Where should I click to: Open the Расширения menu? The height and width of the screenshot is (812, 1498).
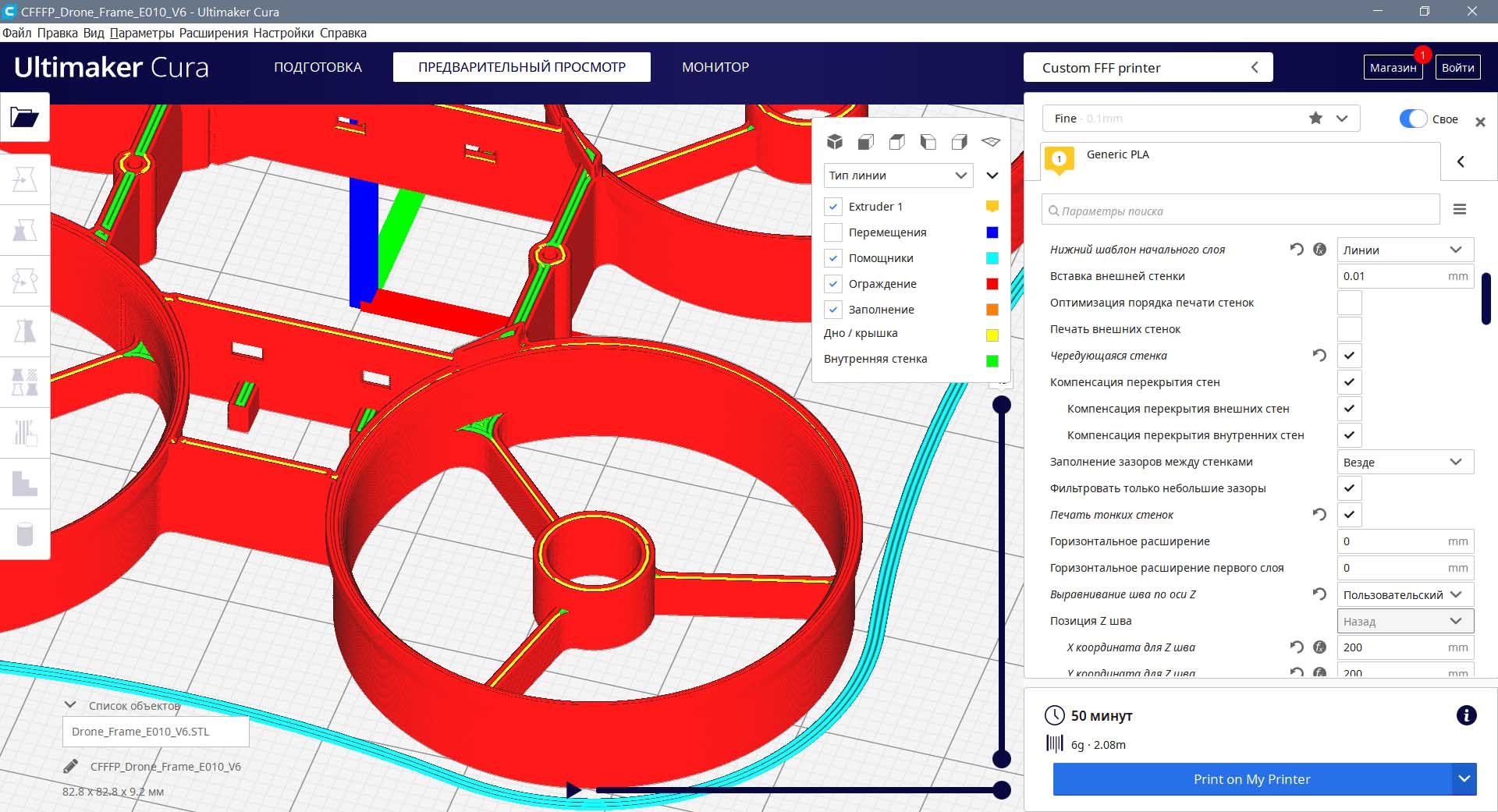[213, 33]
